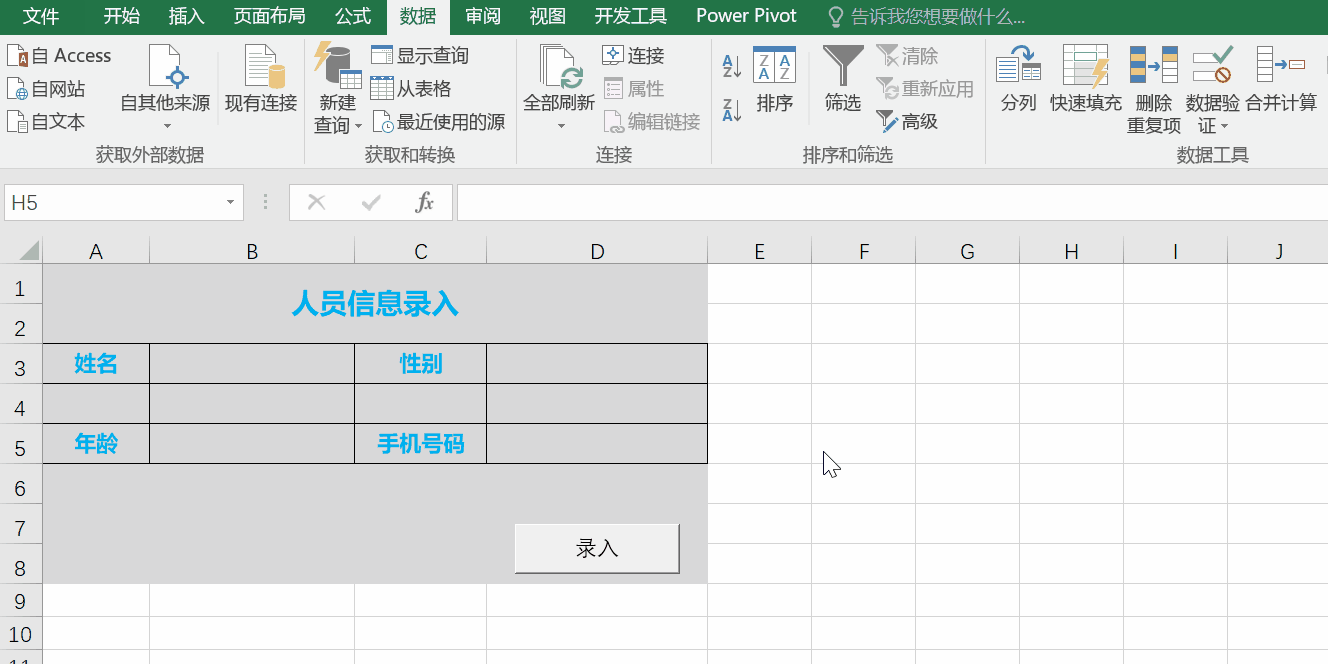Click the greyed 编辑链接 item
1328x664 pixels.
coord(652,122)
